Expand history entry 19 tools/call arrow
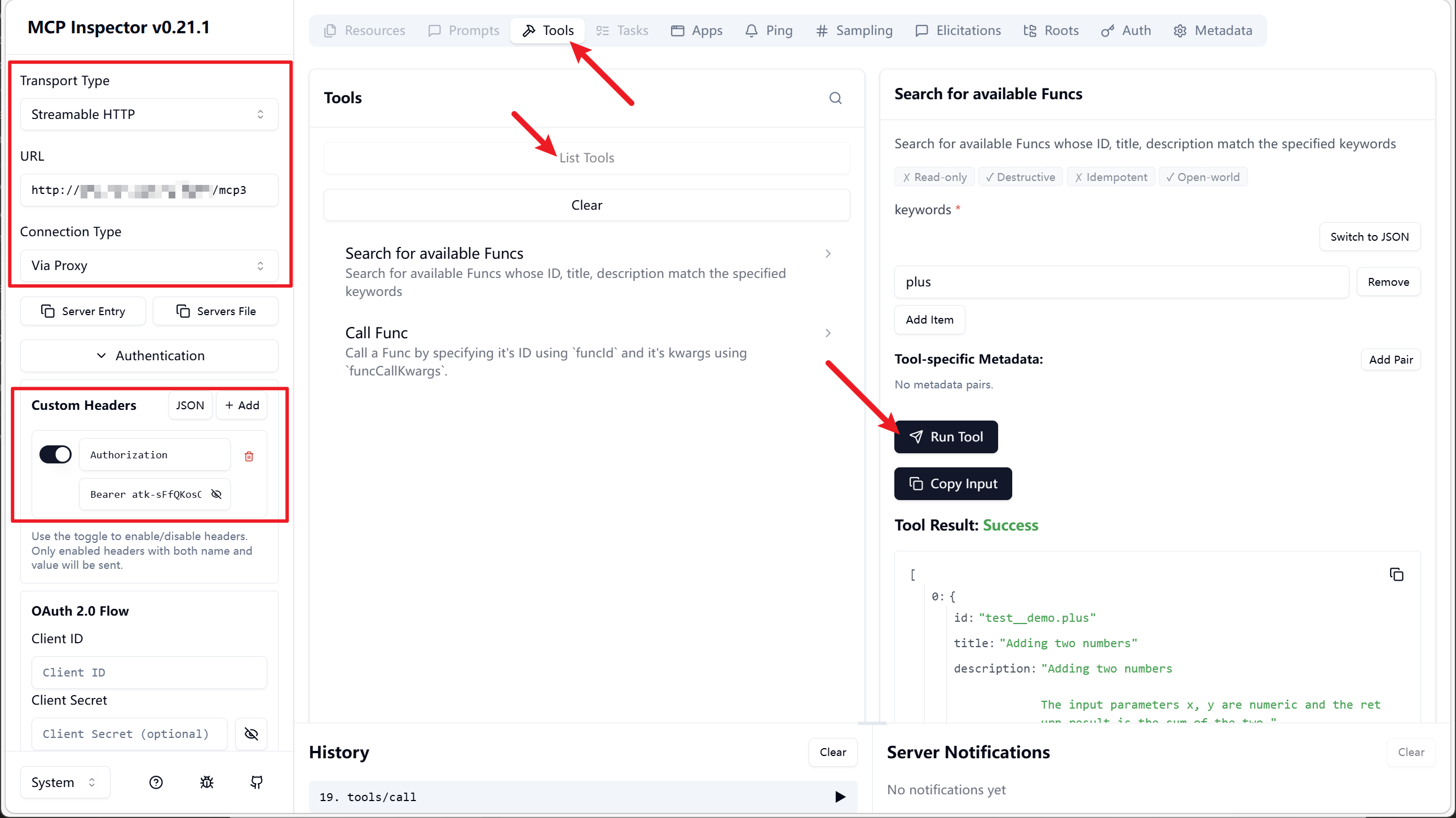The width and height of the screenshot is (1456, 818). click(x=840, y=797)
